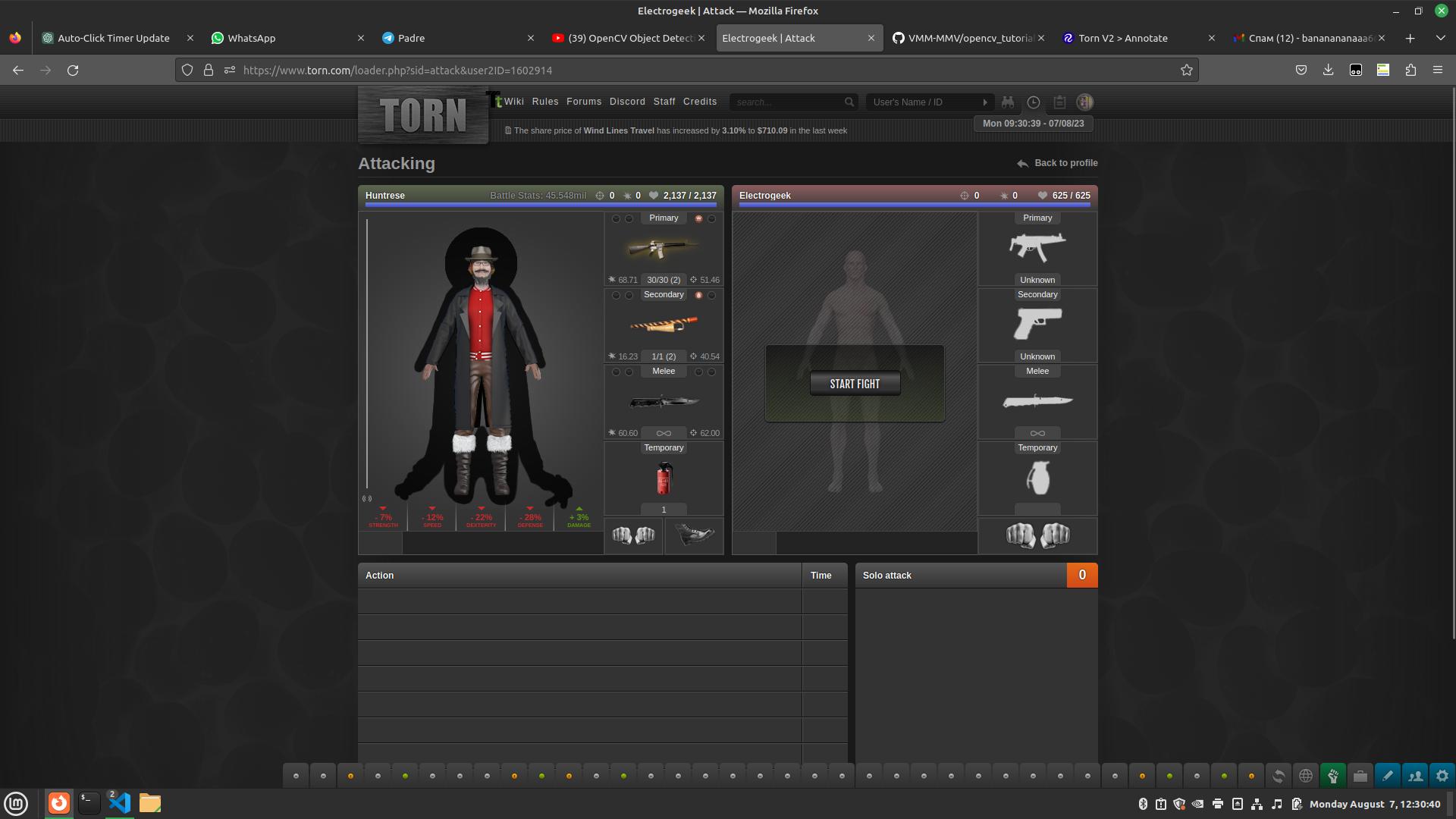Click the START FIGHT button
This screenshot has height=819, width=1456.
pos(855,384)
